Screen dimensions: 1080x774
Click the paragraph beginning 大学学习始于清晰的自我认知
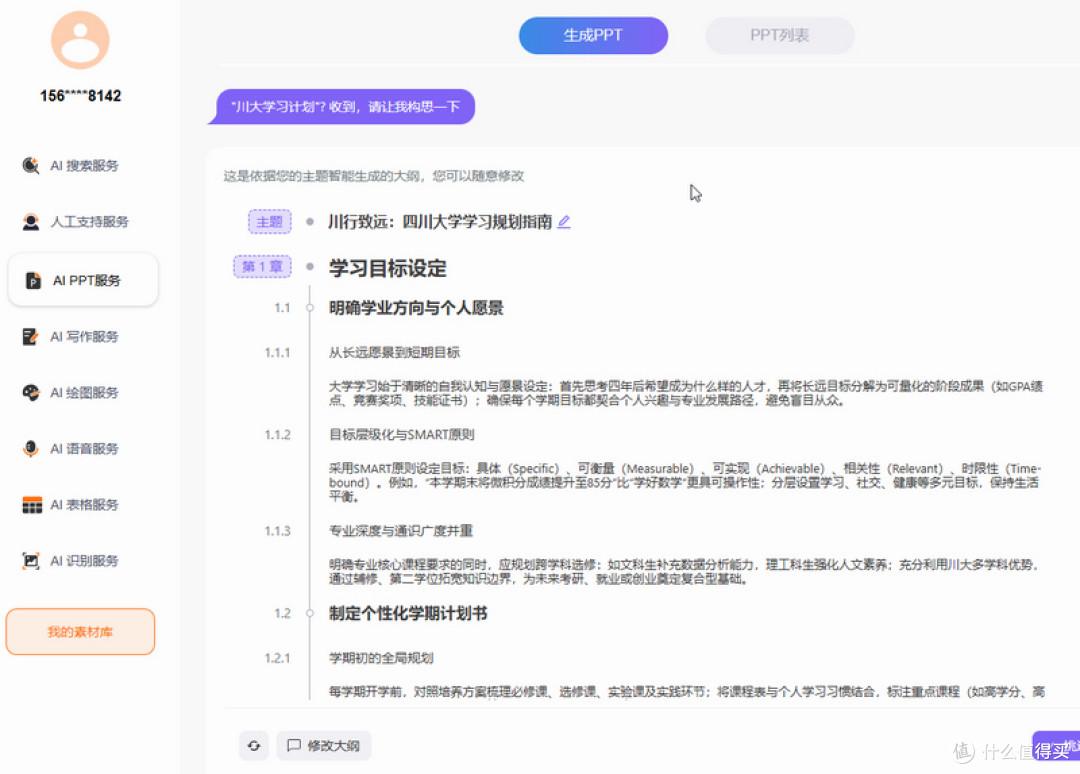pyautogui.click(x=686, y=393)
